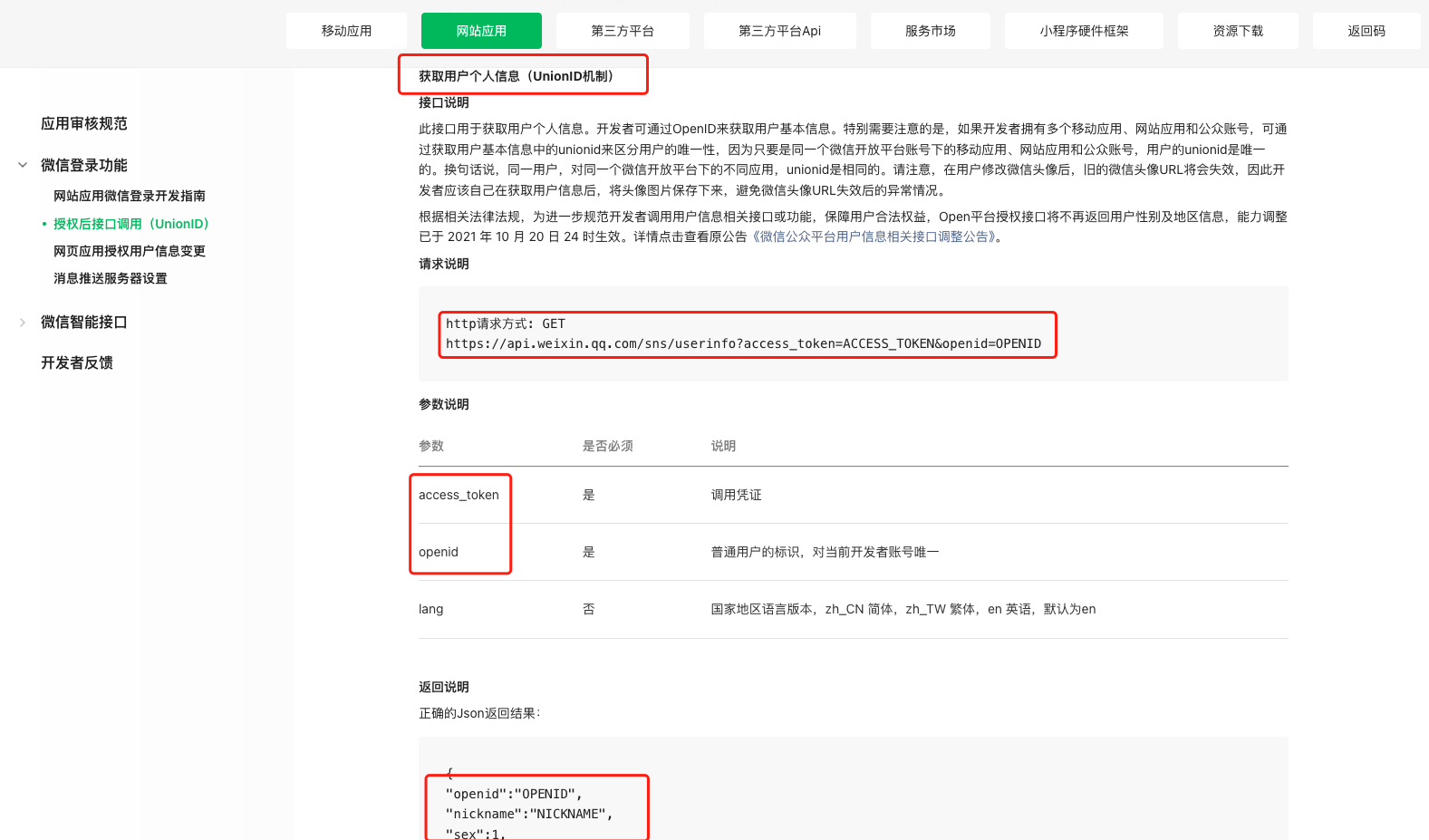Open the 第三方平台Api tab
This screenshot has width=1429, height=840.
[x=779, y=31]
